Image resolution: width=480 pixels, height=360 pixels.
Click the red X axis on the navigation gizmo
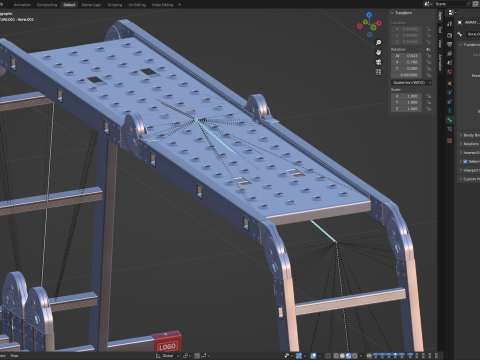pos(379,23)
